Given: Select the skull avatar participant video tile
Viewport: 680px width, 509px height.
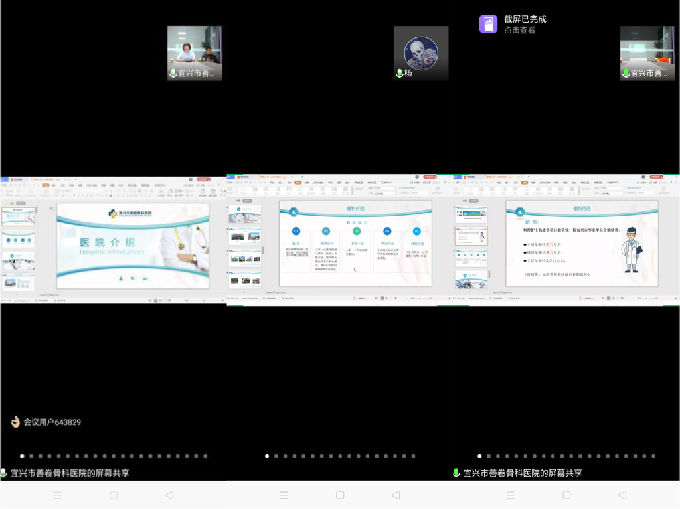Looking at the screenshot, I should [x=420, y=51].
